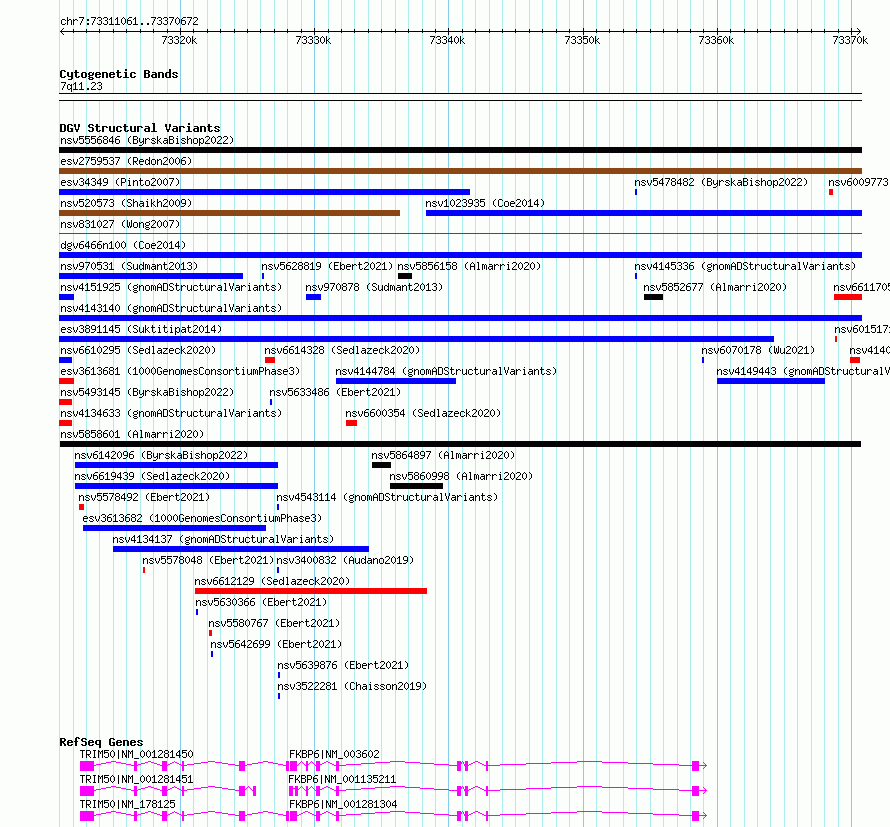Click the nsv6600354 (Sedlazeck2020) label
Screen dimensions: 890x827
tap(423, 413)
